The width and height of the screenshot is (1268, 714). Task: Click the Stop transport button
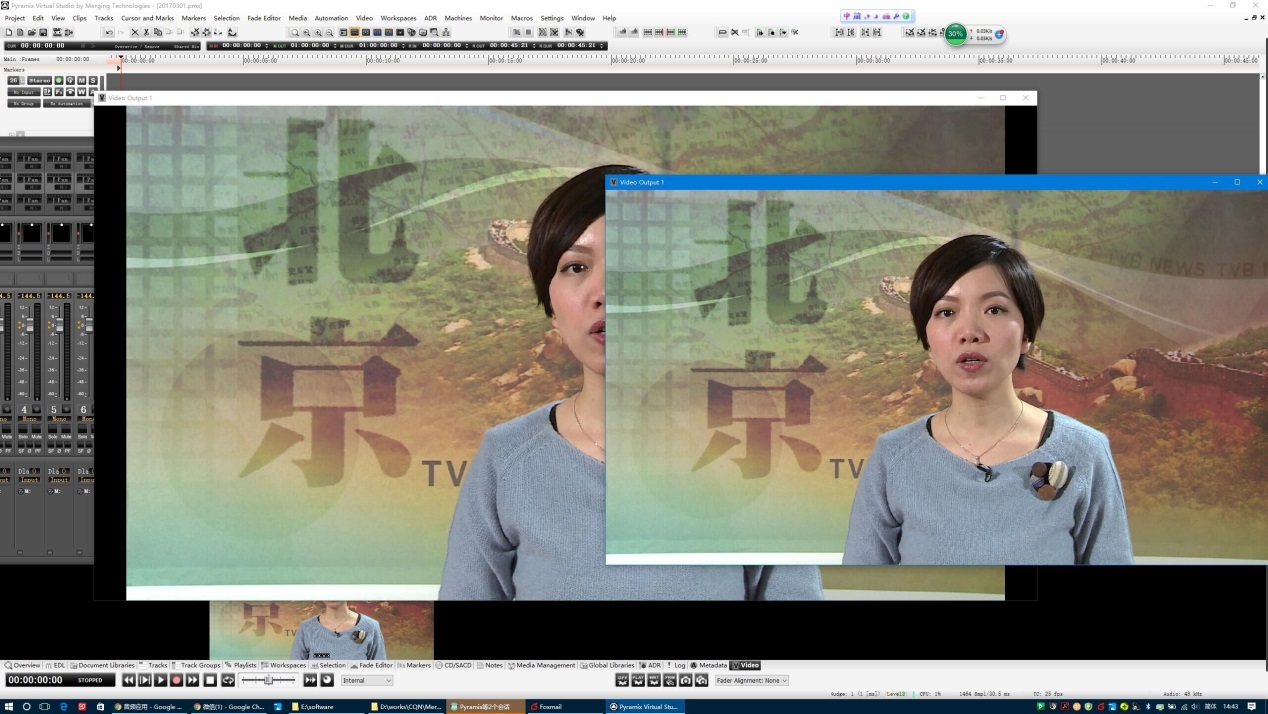pyautogui.click(x=210, y=680)
